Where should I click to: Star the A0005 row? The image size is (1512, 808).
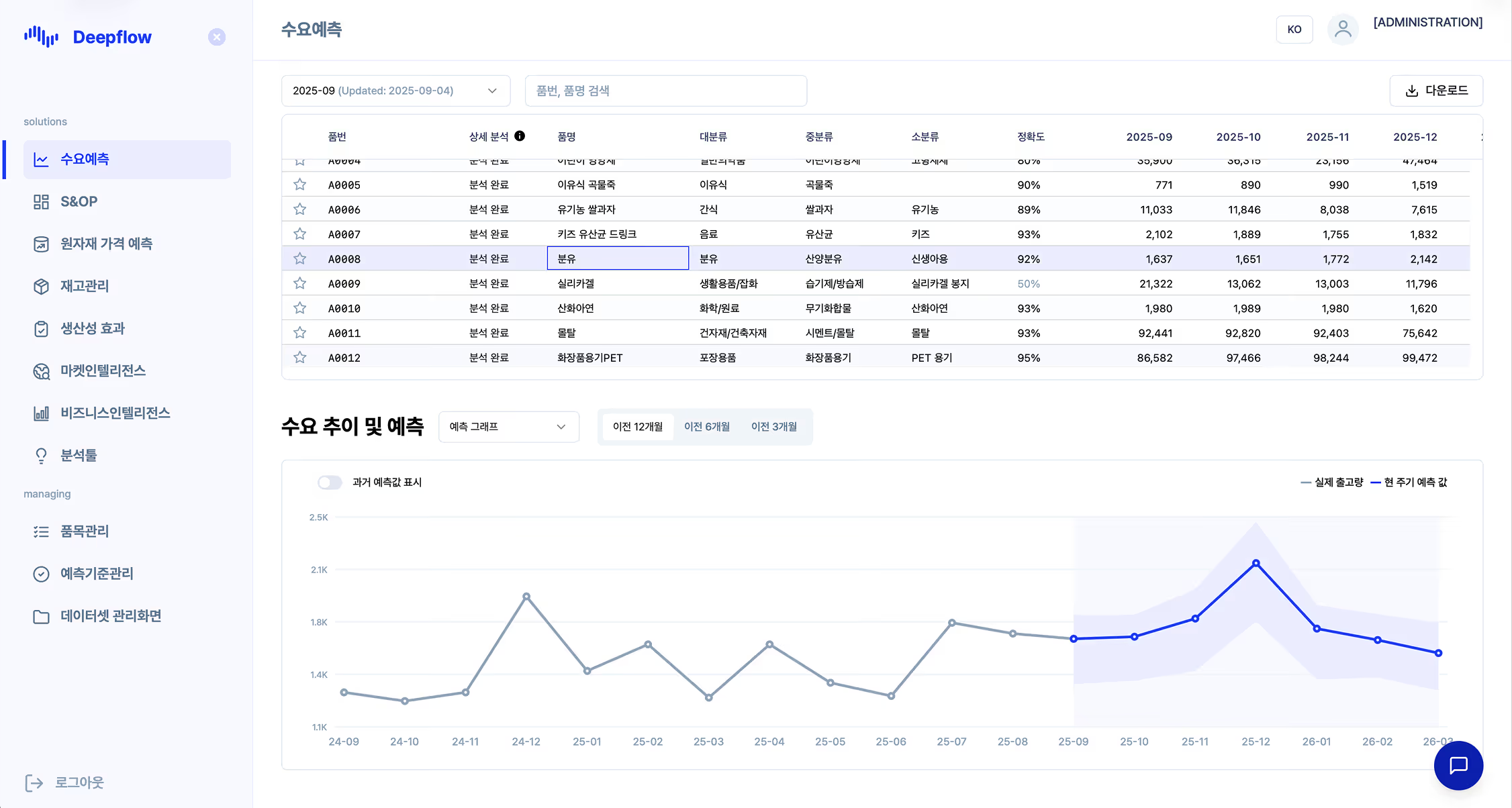[300, 184]
